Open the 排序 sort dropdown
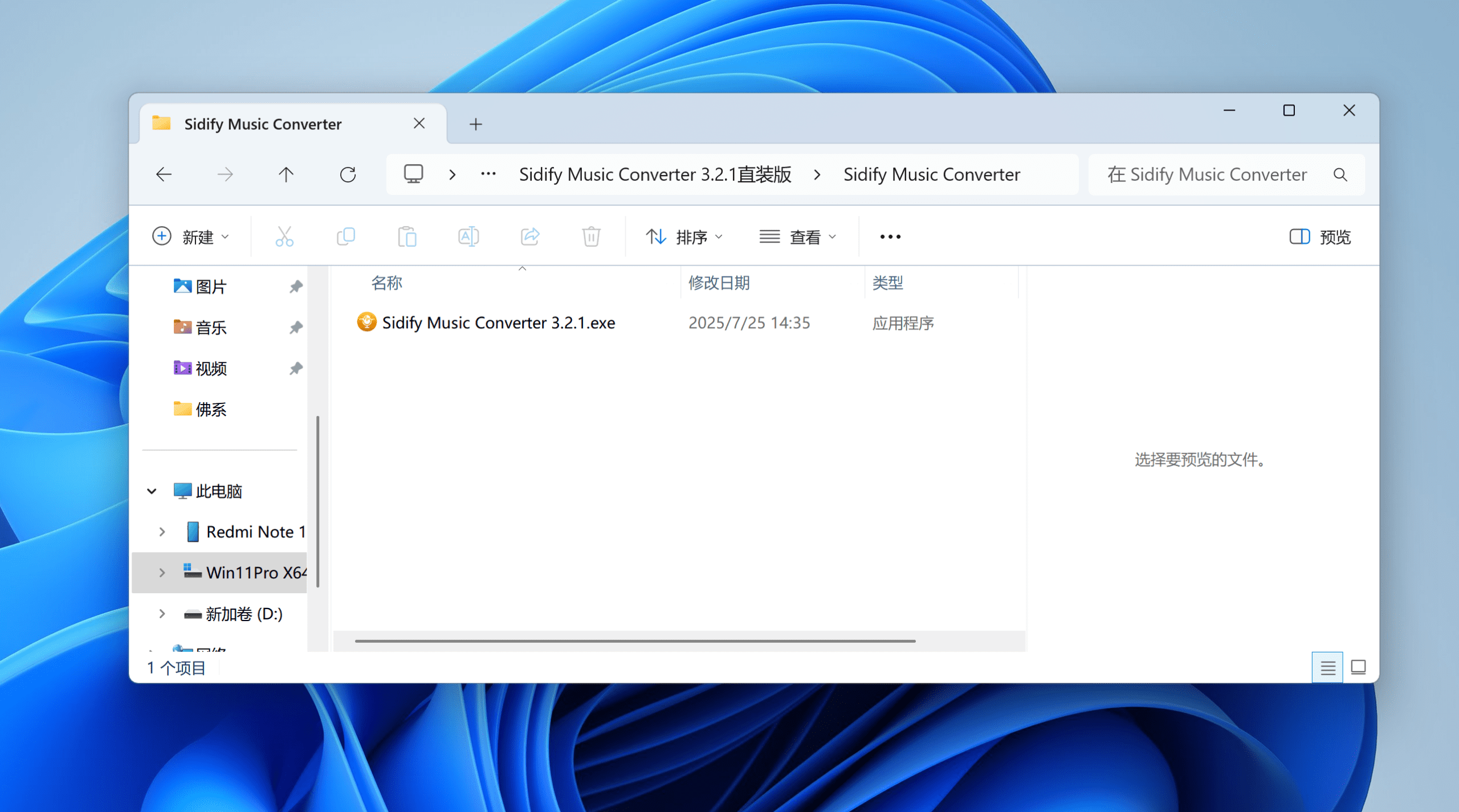1459x812 pixels. click(x=684, y=236)
